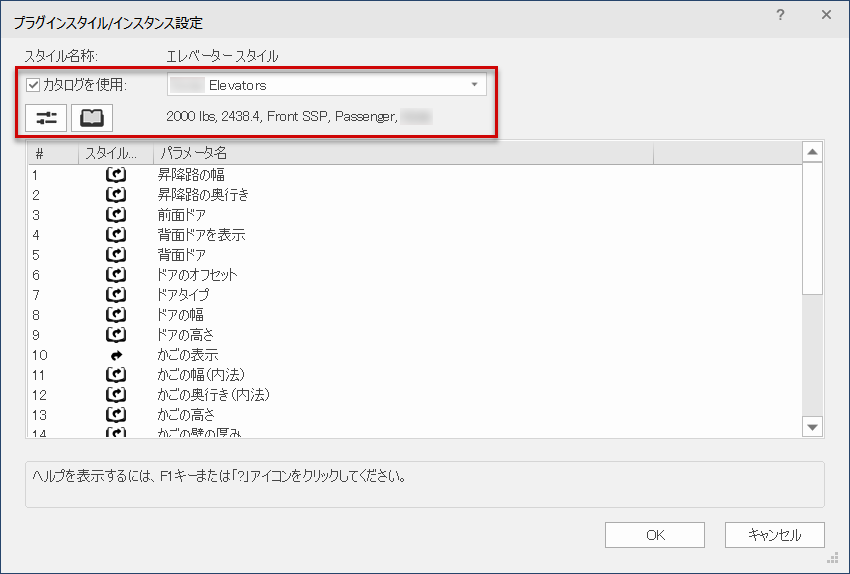Click the # column header
Viewport: 850px width, 574px height.
(x=53, y=153)
